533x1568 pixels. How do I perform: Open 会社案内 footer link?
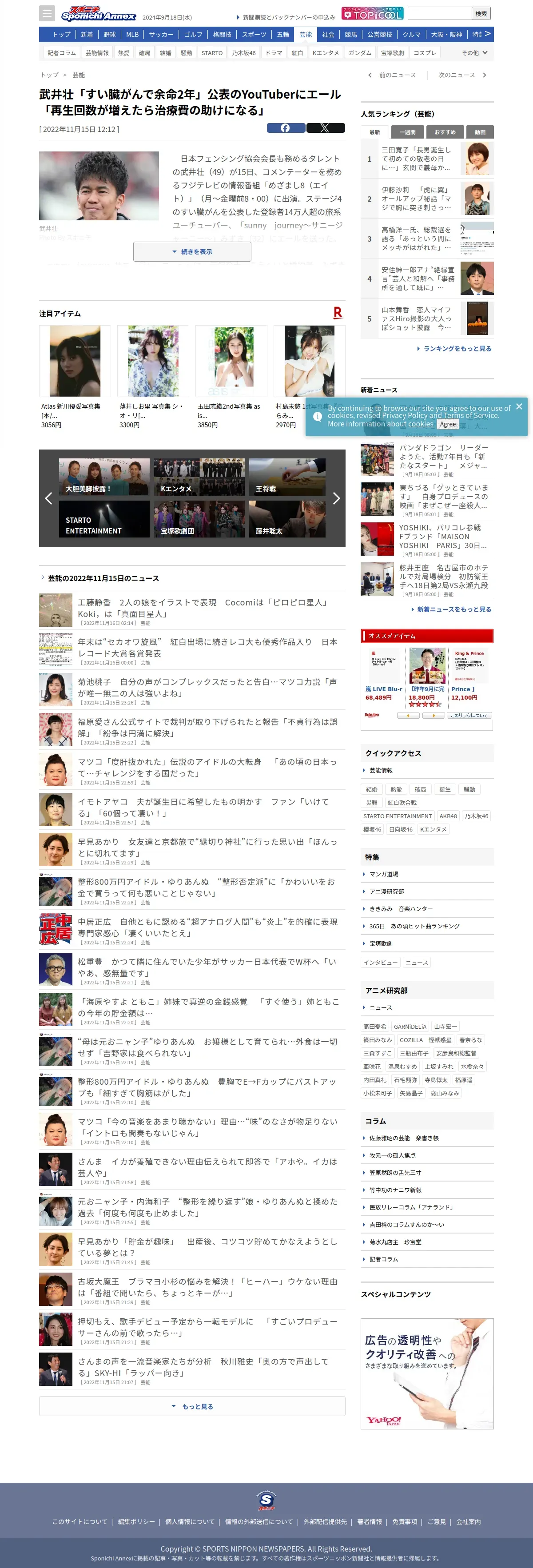[469, 1522]
